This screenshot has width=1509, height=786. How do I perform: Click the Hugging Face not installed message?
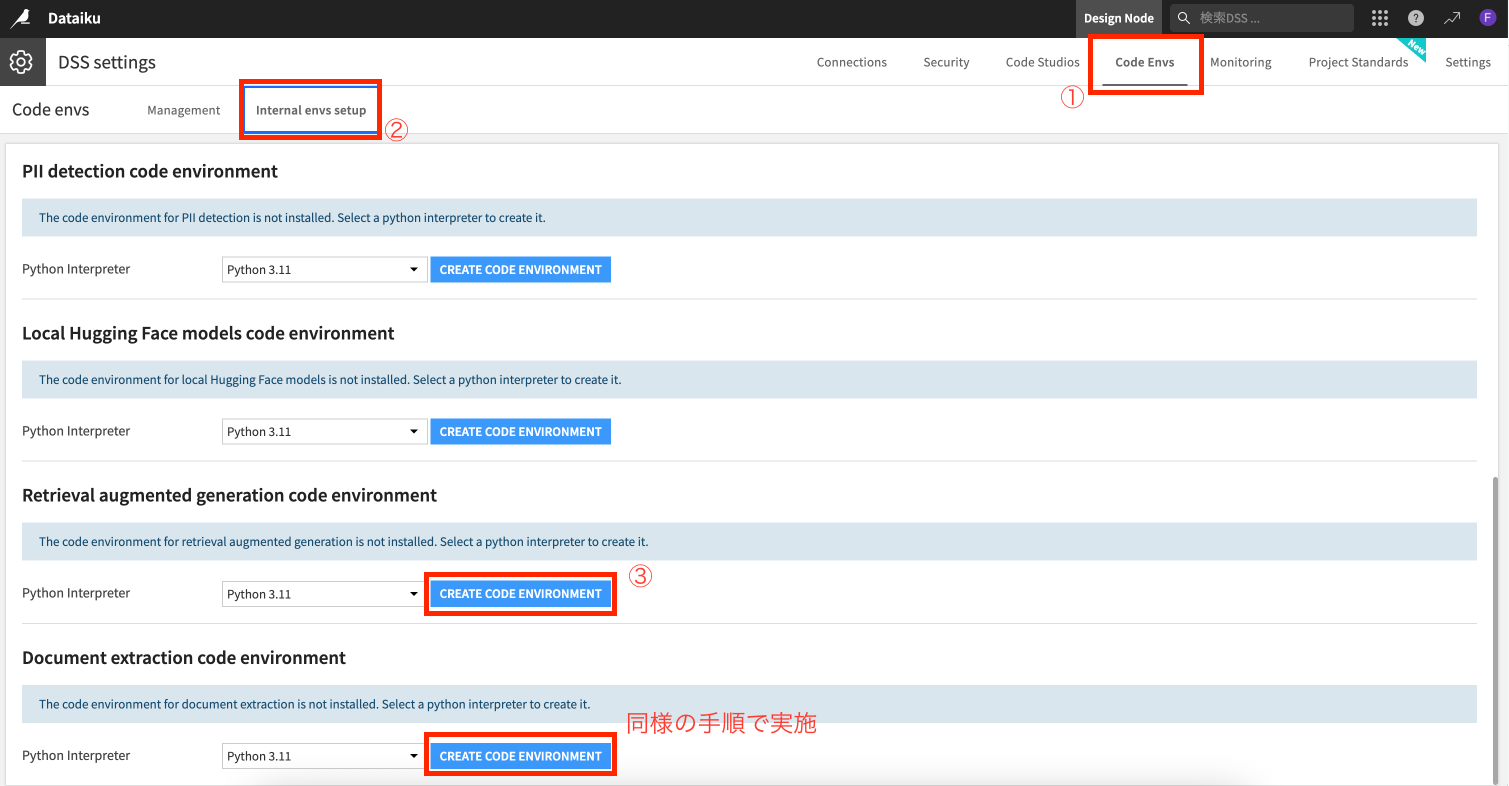pos(330,380)
